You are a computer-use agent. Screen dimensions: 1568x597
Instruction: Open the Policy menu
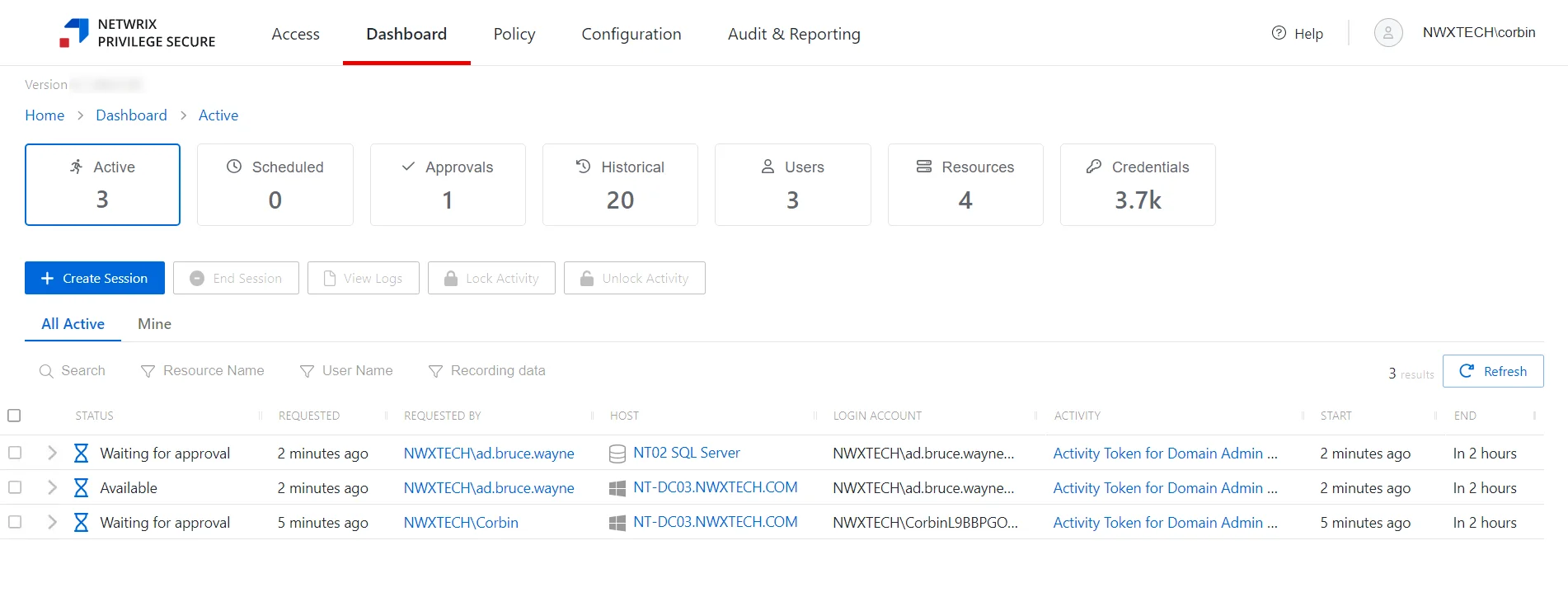pos(514,34)
